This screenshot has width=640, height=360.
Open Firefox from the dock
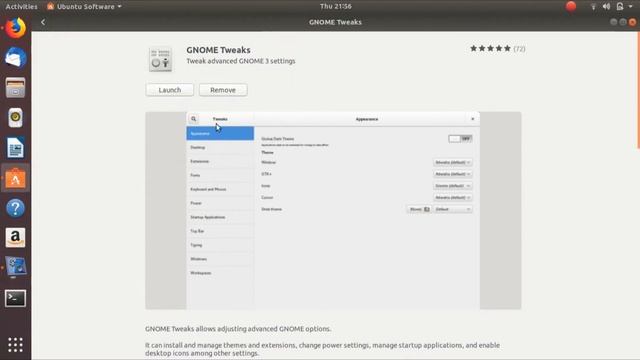coord(16,28)
